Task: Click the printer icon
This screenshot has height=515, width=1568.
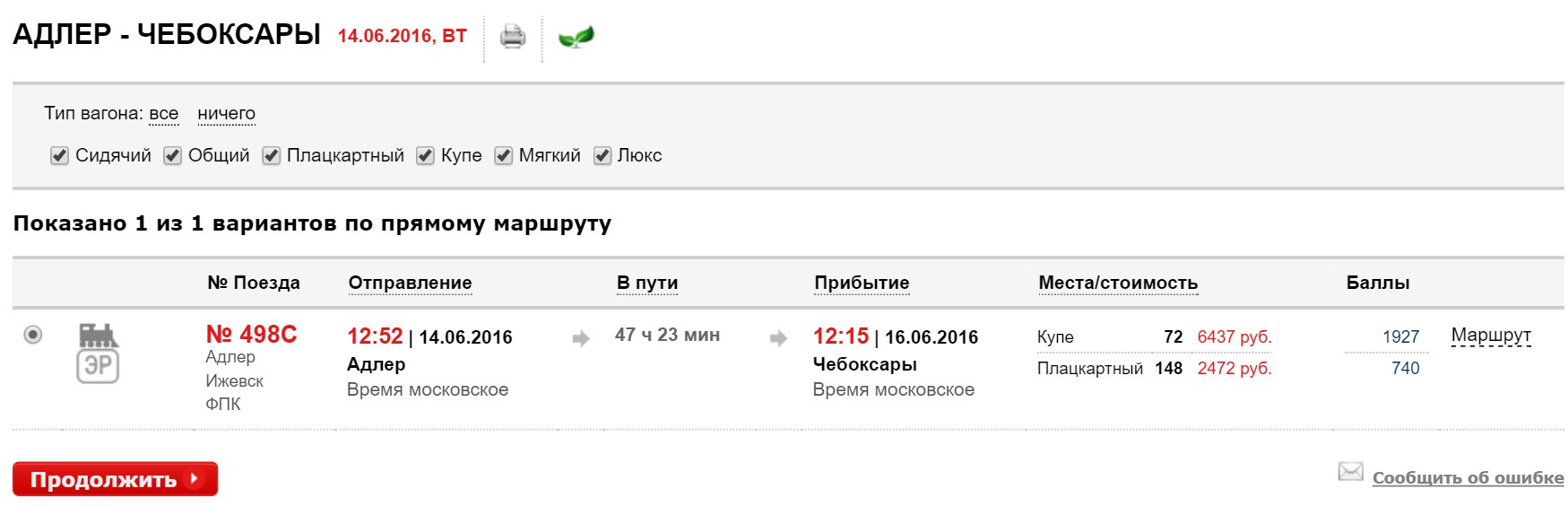Action: coord(513,37)
